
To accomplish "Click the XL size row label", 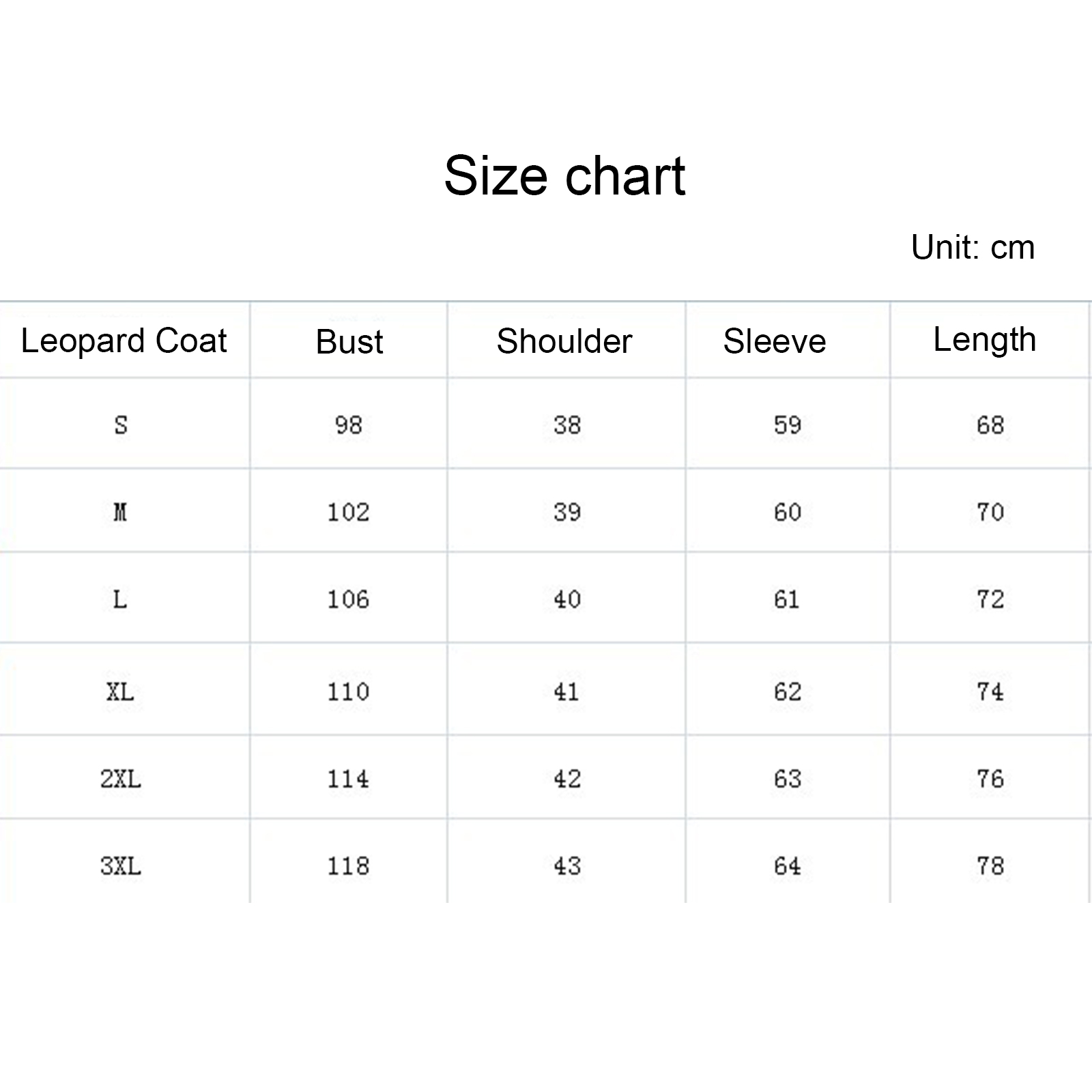I will pyautogui.click(x=120, y=692).
